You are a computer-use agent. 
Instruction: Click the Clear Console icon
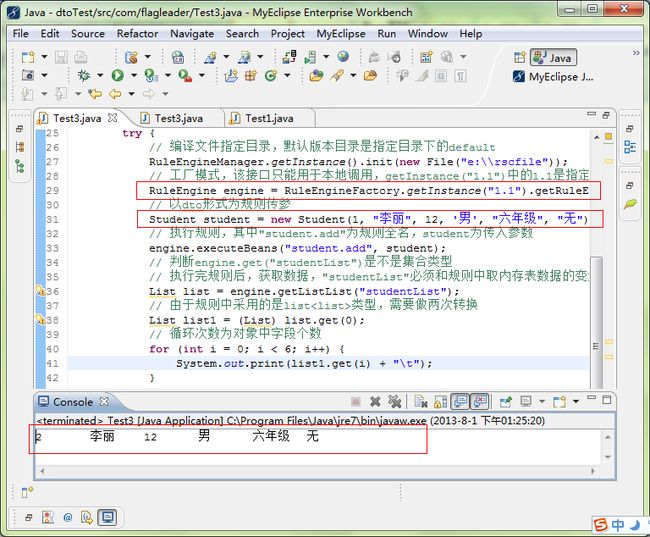(x=421, y=401)
